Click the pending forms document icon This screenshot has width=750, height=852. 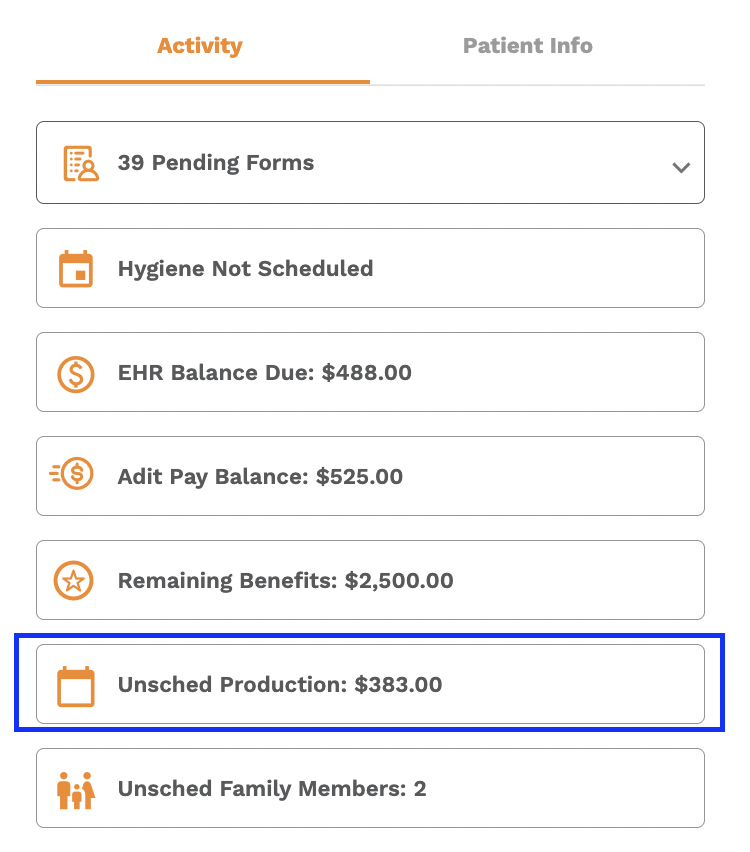[x=81, y=163]
